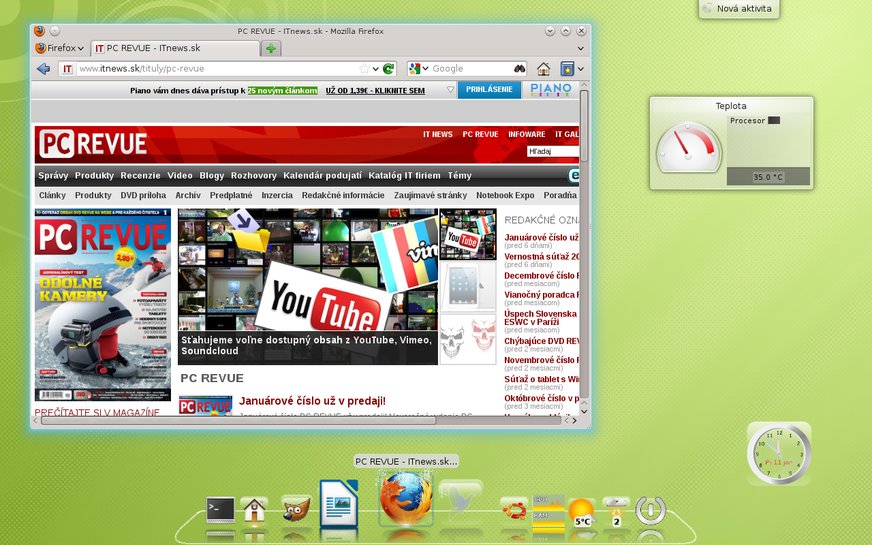This screenshot has width=872, height=545.
Task: Launch GIMP from the dock
Action: pyautogui.click(x=295, y=509)
